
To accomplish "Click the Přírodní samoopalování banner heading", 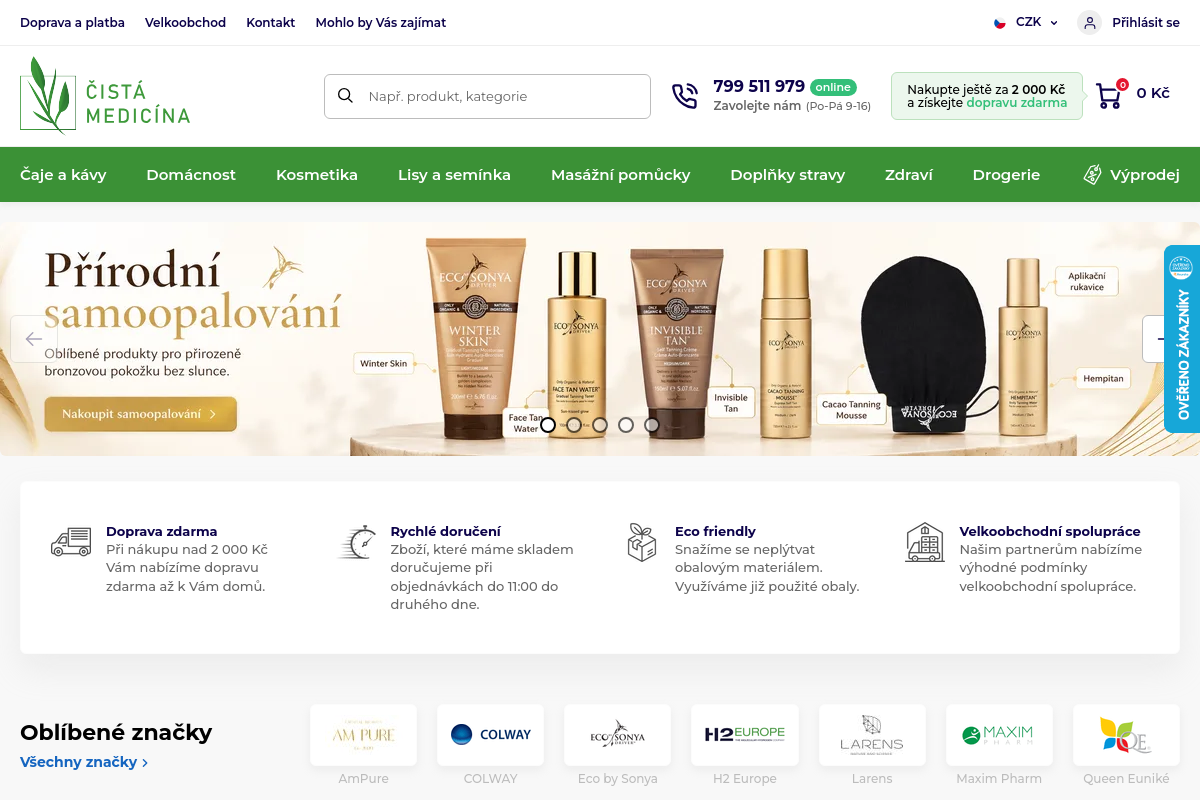I will pos(192,291).
